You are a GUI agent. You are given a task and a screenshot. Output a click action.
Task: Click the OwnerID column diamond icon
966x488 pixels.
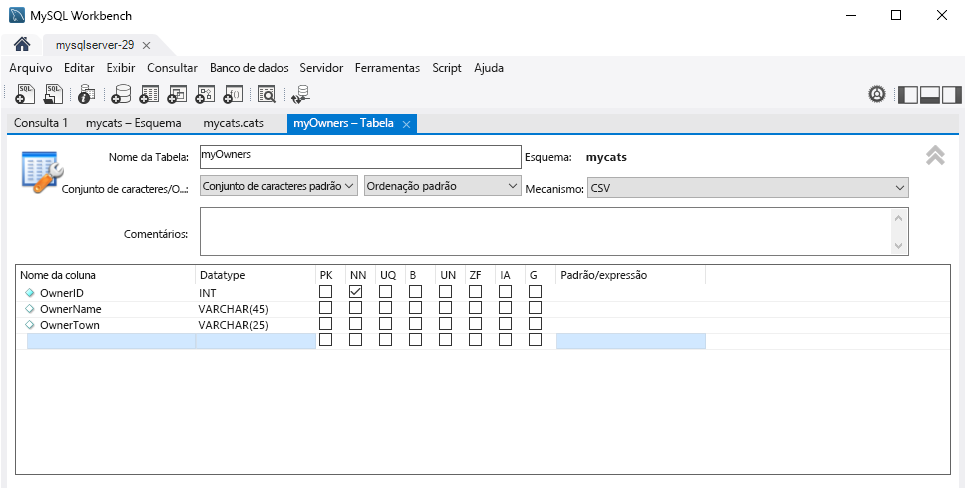(30, 293)
